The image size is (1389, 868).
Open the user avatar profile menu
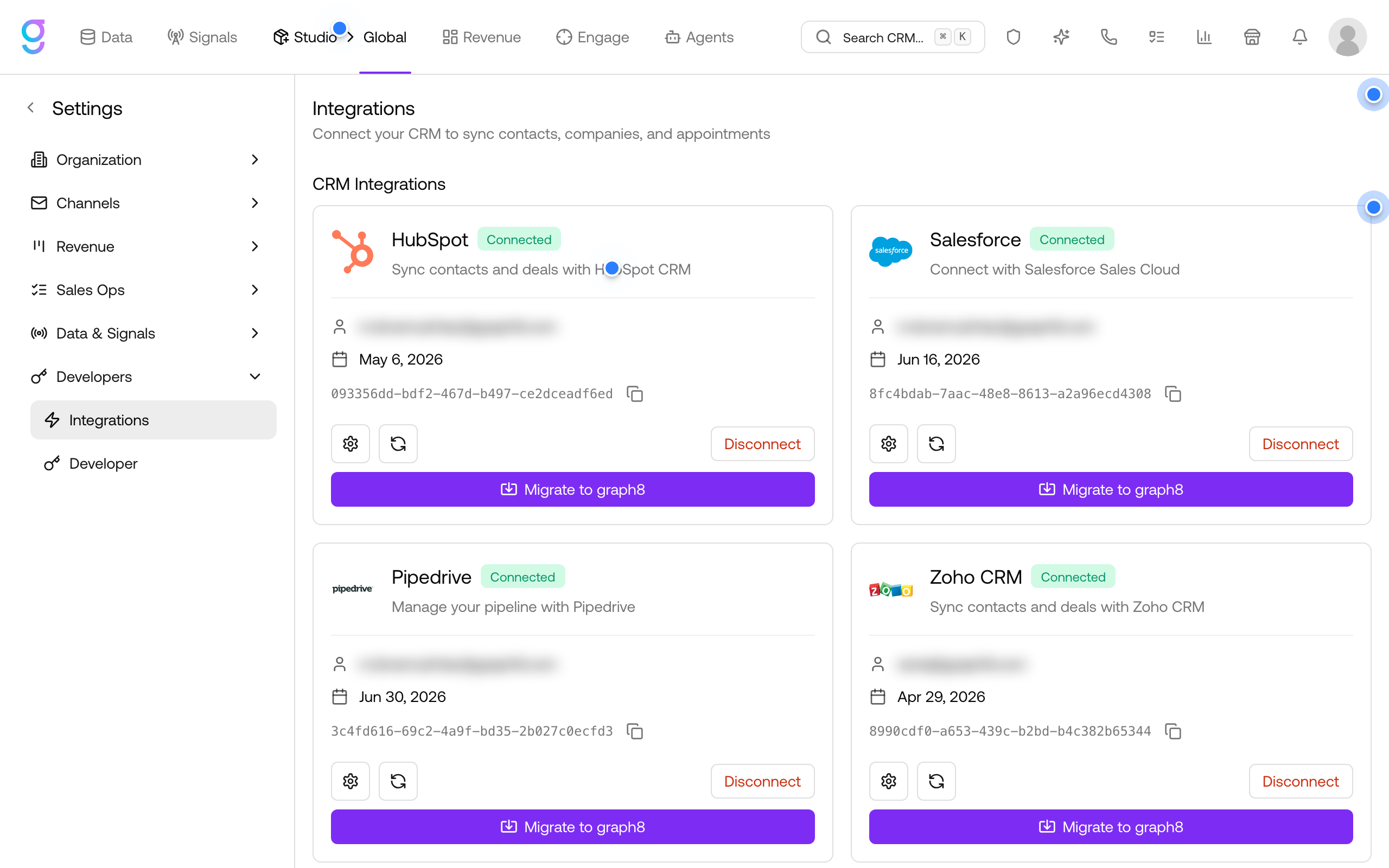(x=1347, y=37)
